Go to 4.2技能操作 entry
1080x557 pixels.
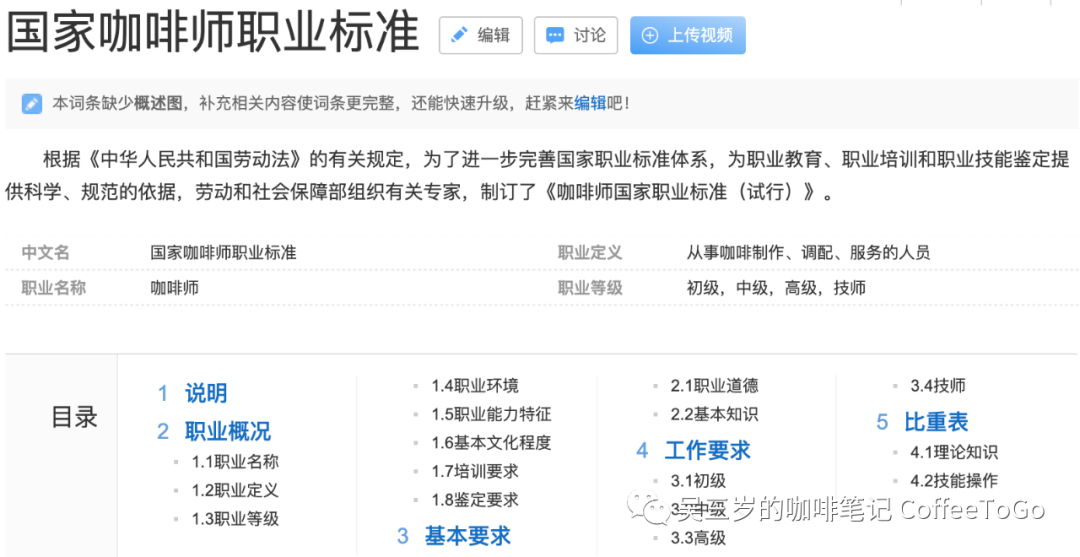[954, 481]
